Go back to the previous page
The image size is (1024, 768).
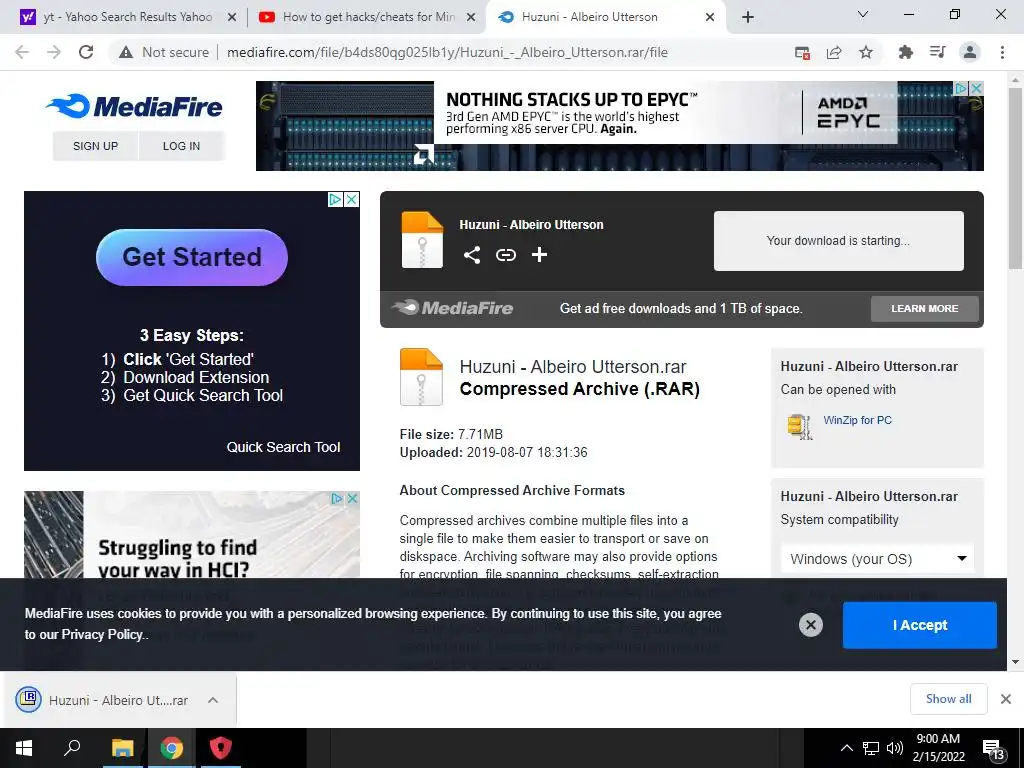[22, 52]
